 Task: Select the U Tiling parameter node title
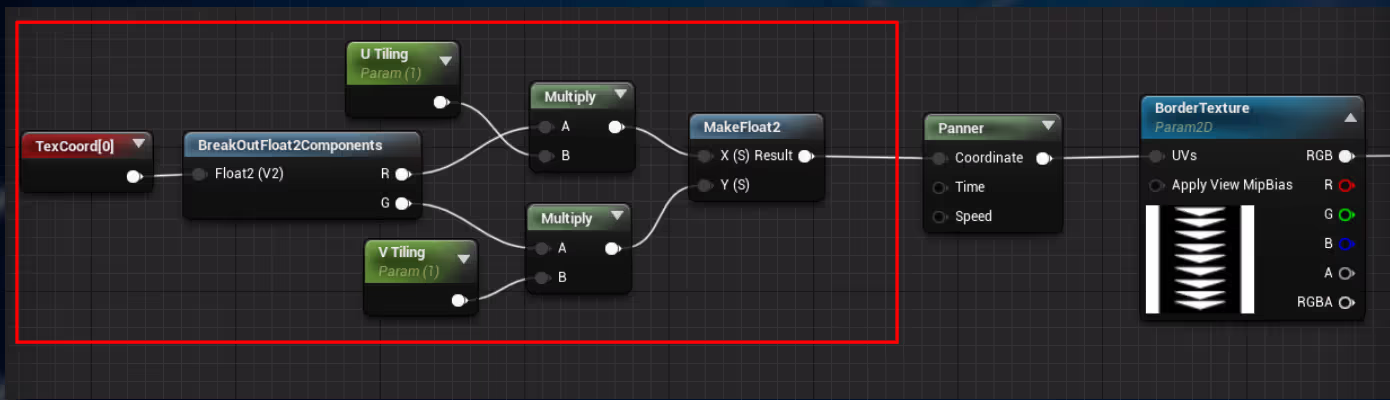pos(384,54)
